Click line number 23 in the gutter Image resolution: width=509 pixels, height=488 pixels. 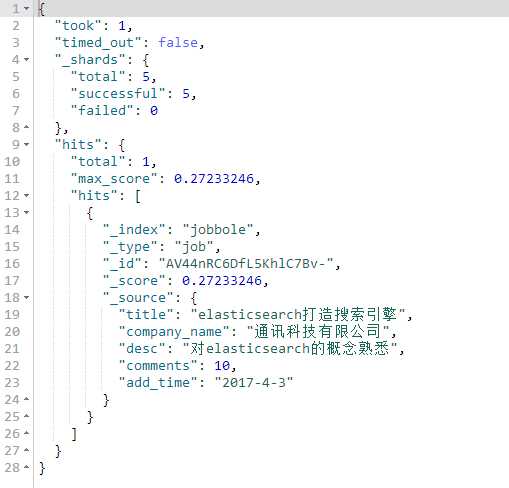12,383
